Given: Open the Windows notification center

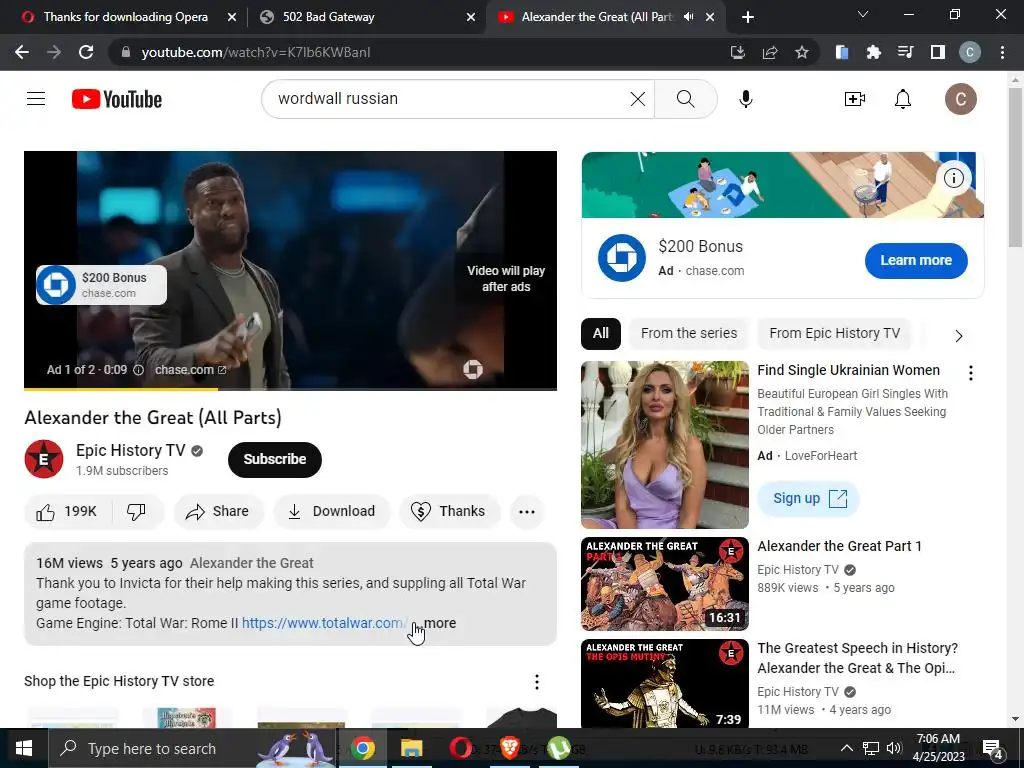Looking at the screenshot, I should point(993,748).
